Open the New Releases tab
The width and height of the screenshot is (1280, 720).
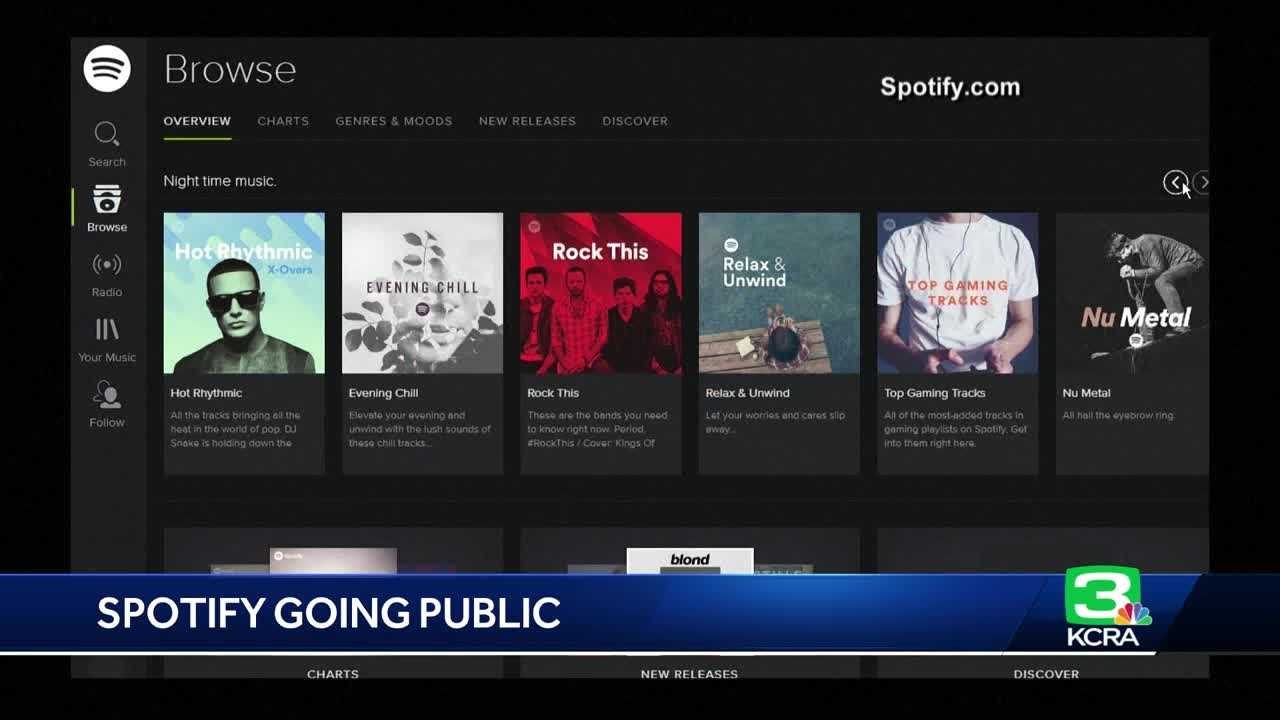coord(527,121)
